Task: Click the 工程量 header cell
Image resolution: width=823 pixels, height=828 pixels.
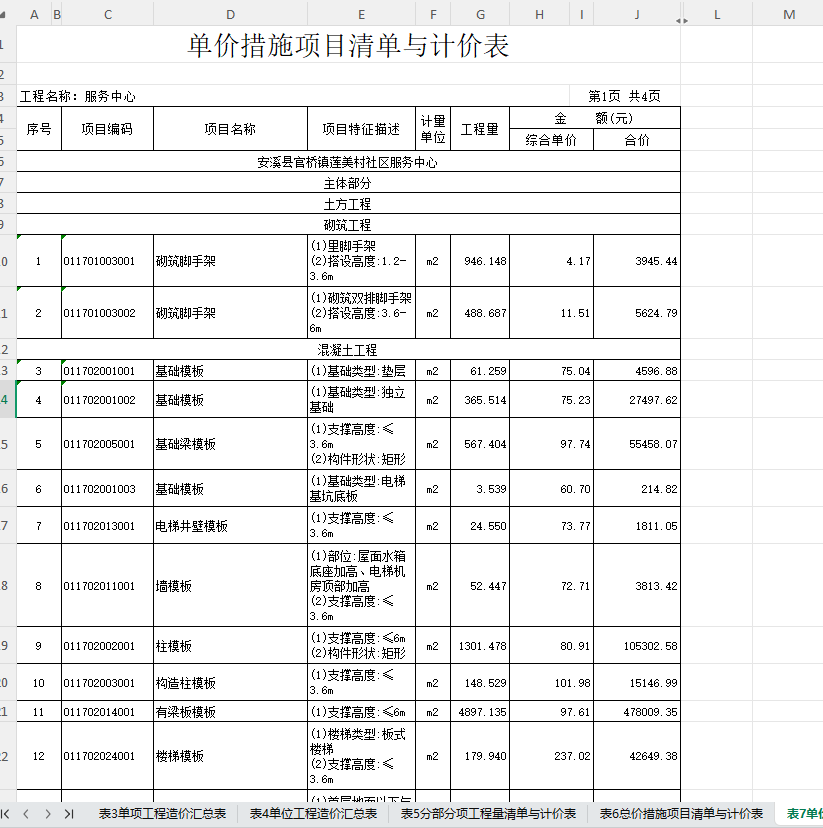Action: [x=480, y=129]
